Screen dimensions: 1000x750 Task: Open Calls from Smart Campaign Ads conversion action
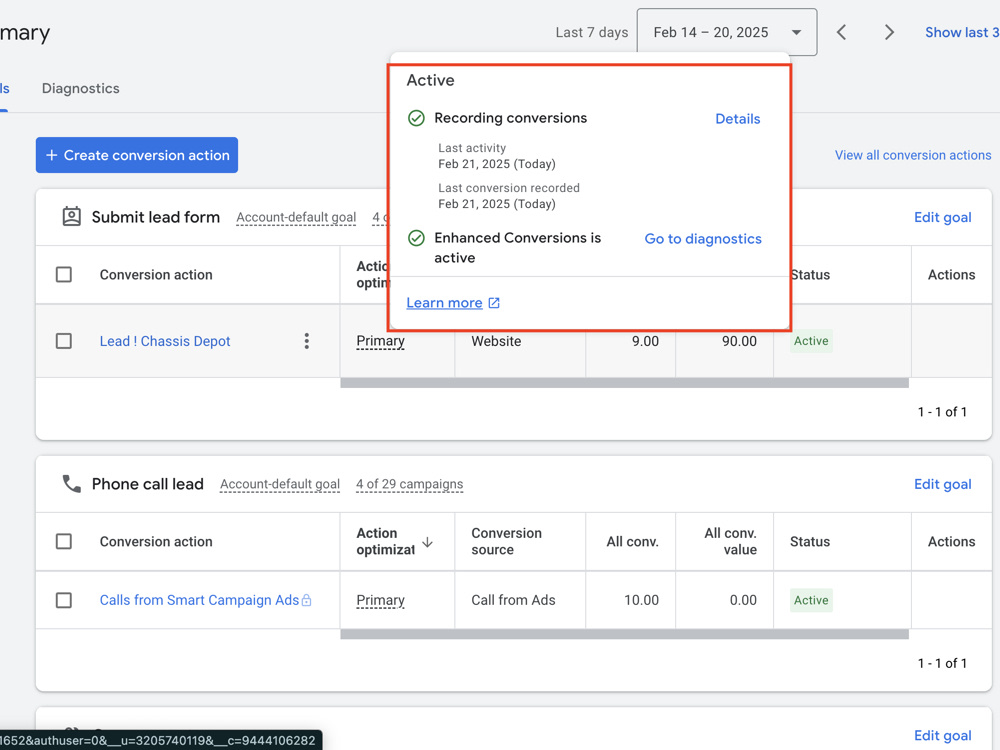[199, 600]
